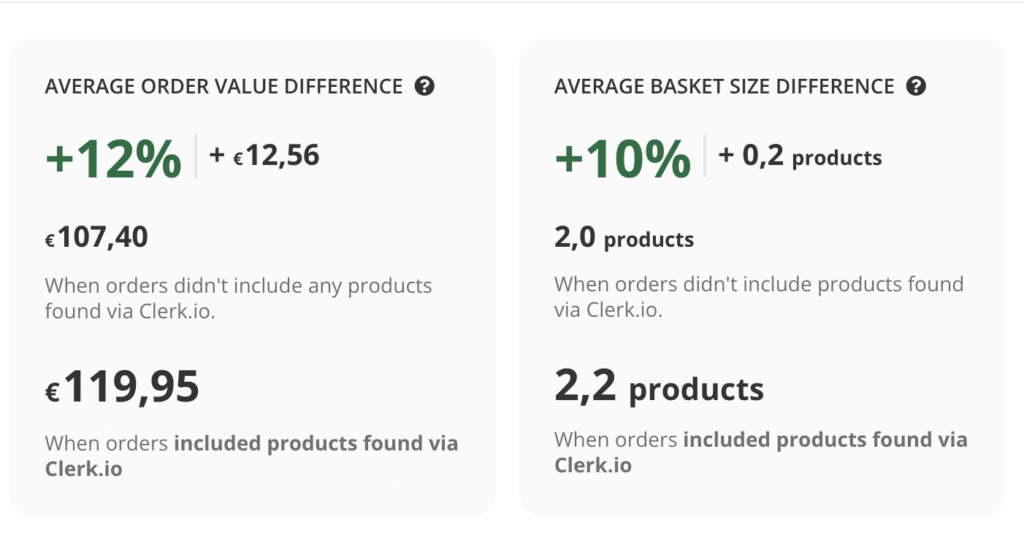Select the green +12% figure
The height and width of the screenshot is (549, 1024).
click(113, 158)
